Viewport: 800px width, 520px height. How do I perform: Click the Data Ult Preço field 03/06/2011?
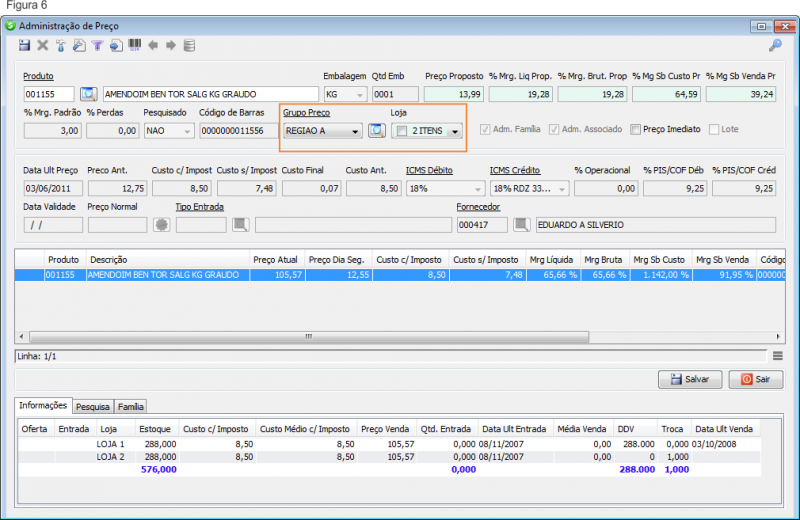[53, 189]
